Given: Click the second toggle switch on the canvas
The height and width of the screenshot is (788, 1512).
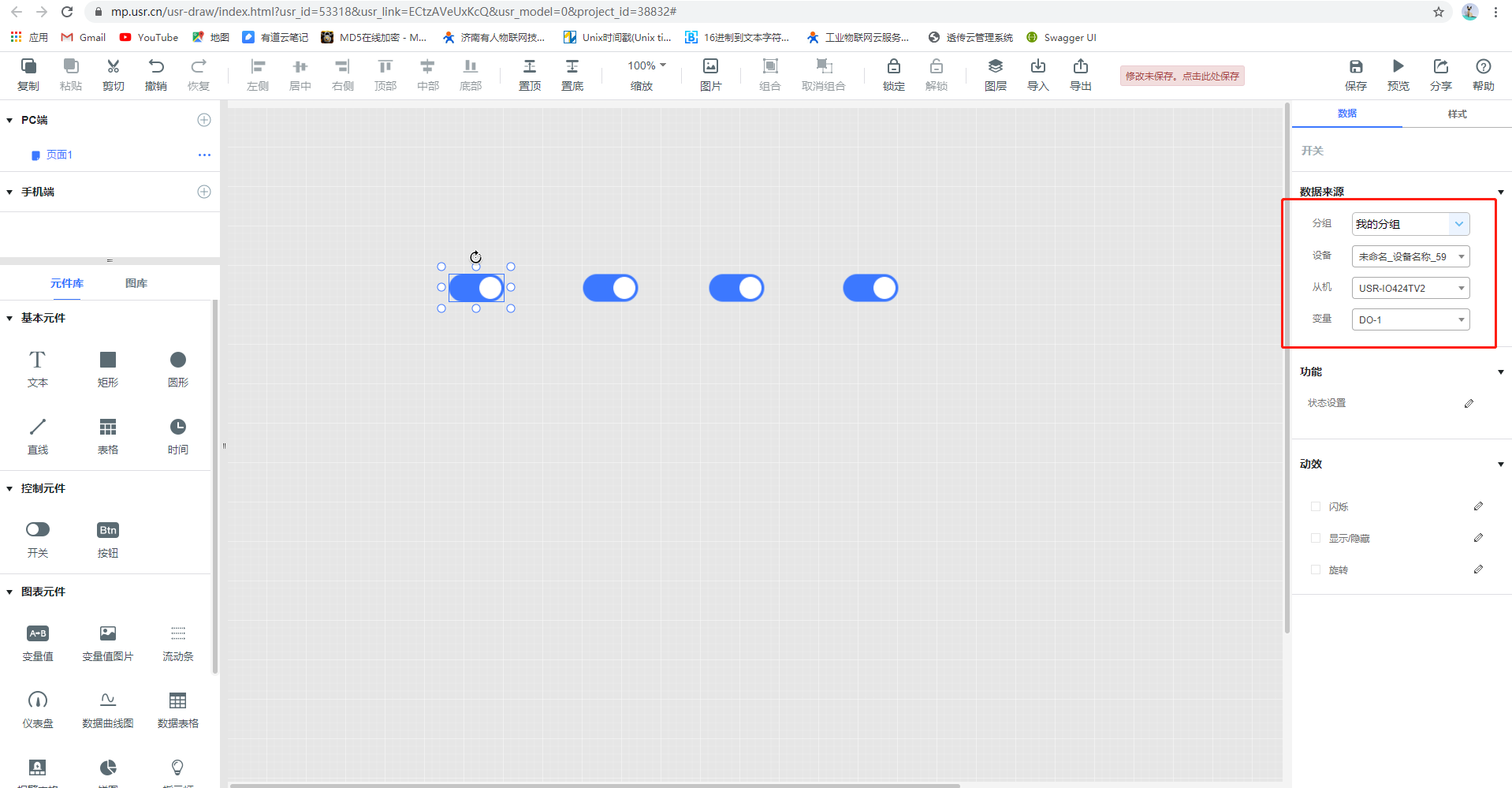Looking at the screenshot, I should click(610, 288).
